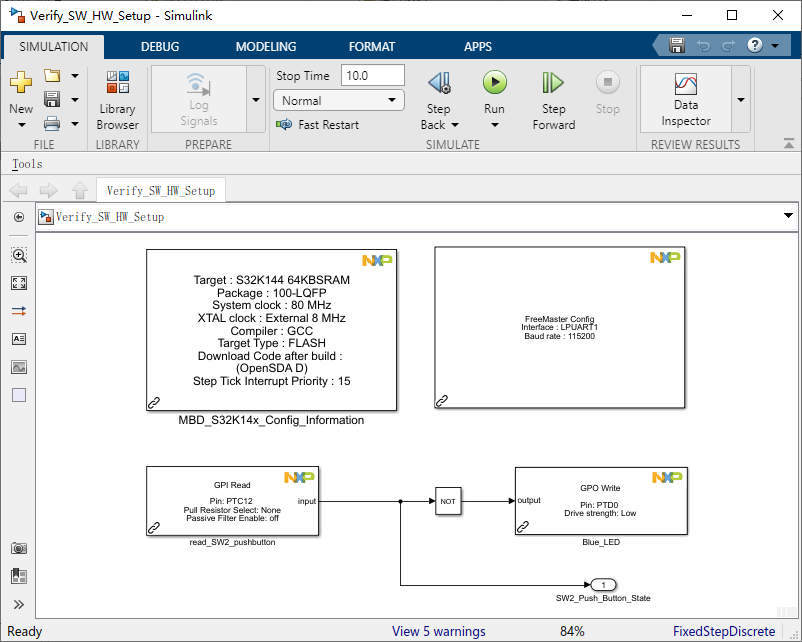Select the MBD_S32K14x_Config_Information block
The image size is (802, 642).
click(x=271, y=330)
